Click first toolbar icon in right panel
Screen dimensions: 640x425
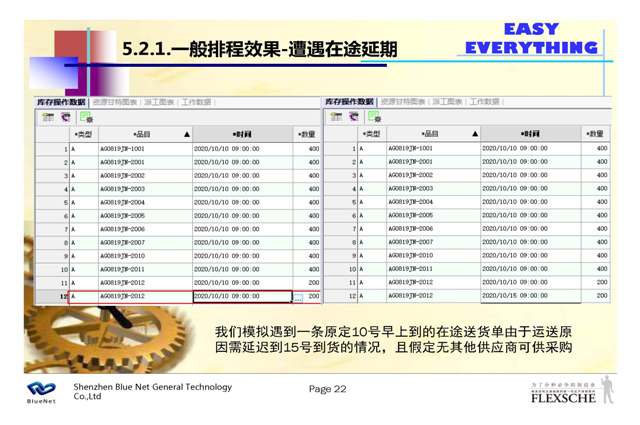click(x=336, y=117)
